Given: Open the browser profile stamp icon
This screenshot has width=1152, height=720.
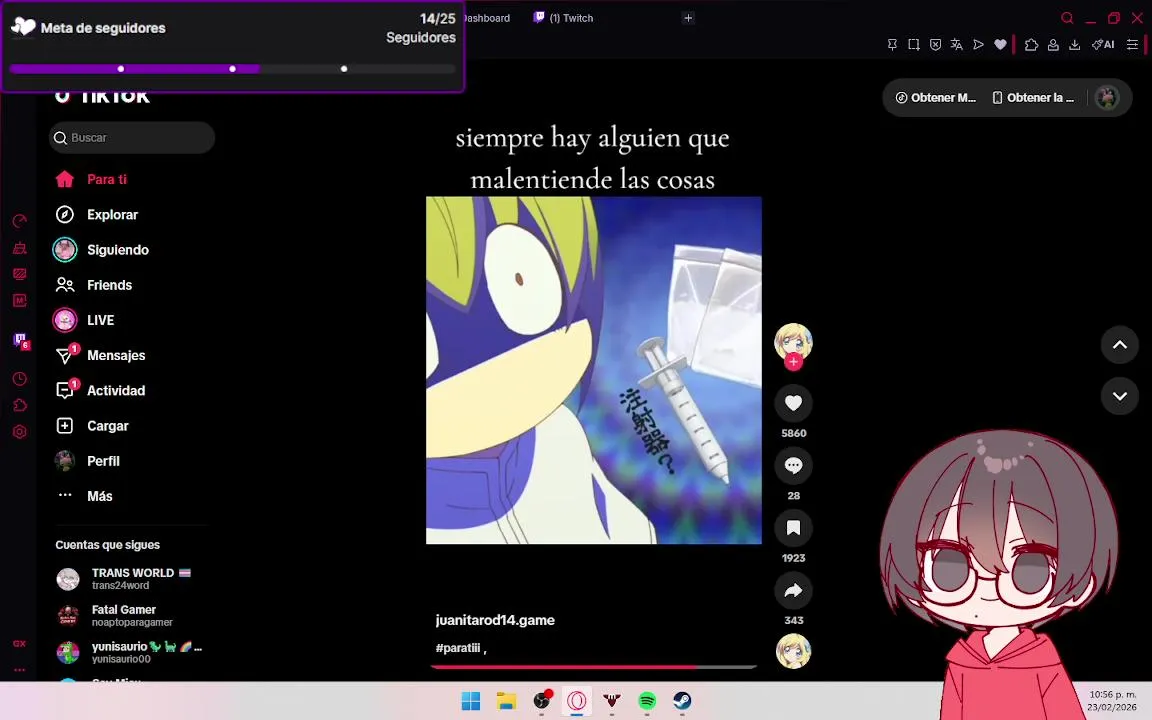Looking at the screenshot, I should pyautogui.click(x=1053, y=45).
